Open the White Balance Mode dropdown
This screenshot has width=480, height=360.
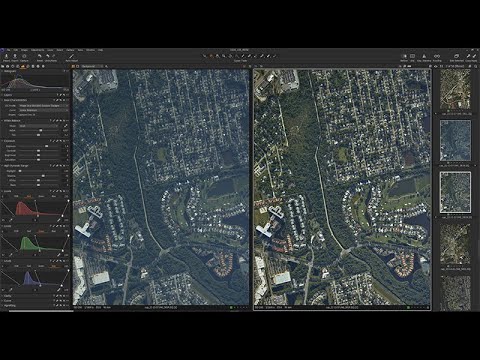tap(38, 126)
